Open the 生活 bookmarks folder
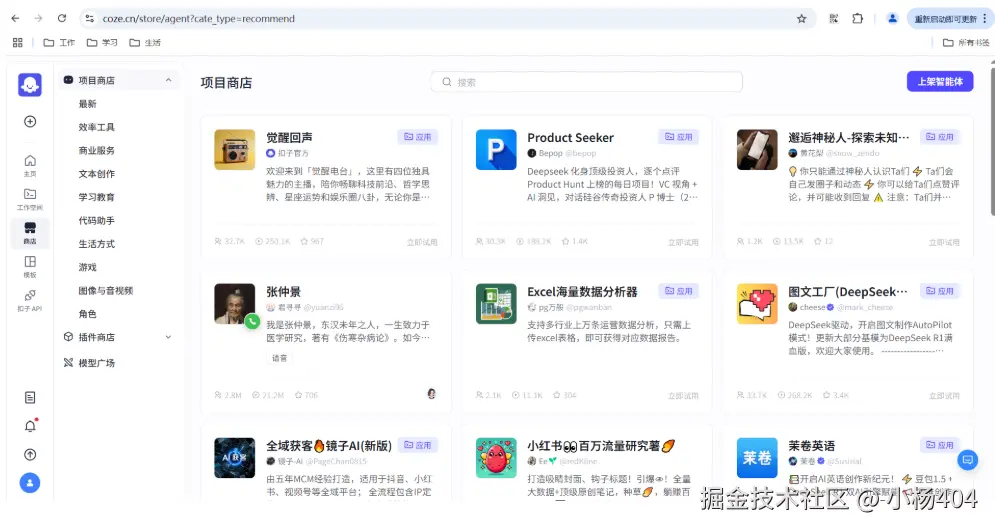Viewport: 995px width, 530px height. pyautogui.click(x=145, y=43)
